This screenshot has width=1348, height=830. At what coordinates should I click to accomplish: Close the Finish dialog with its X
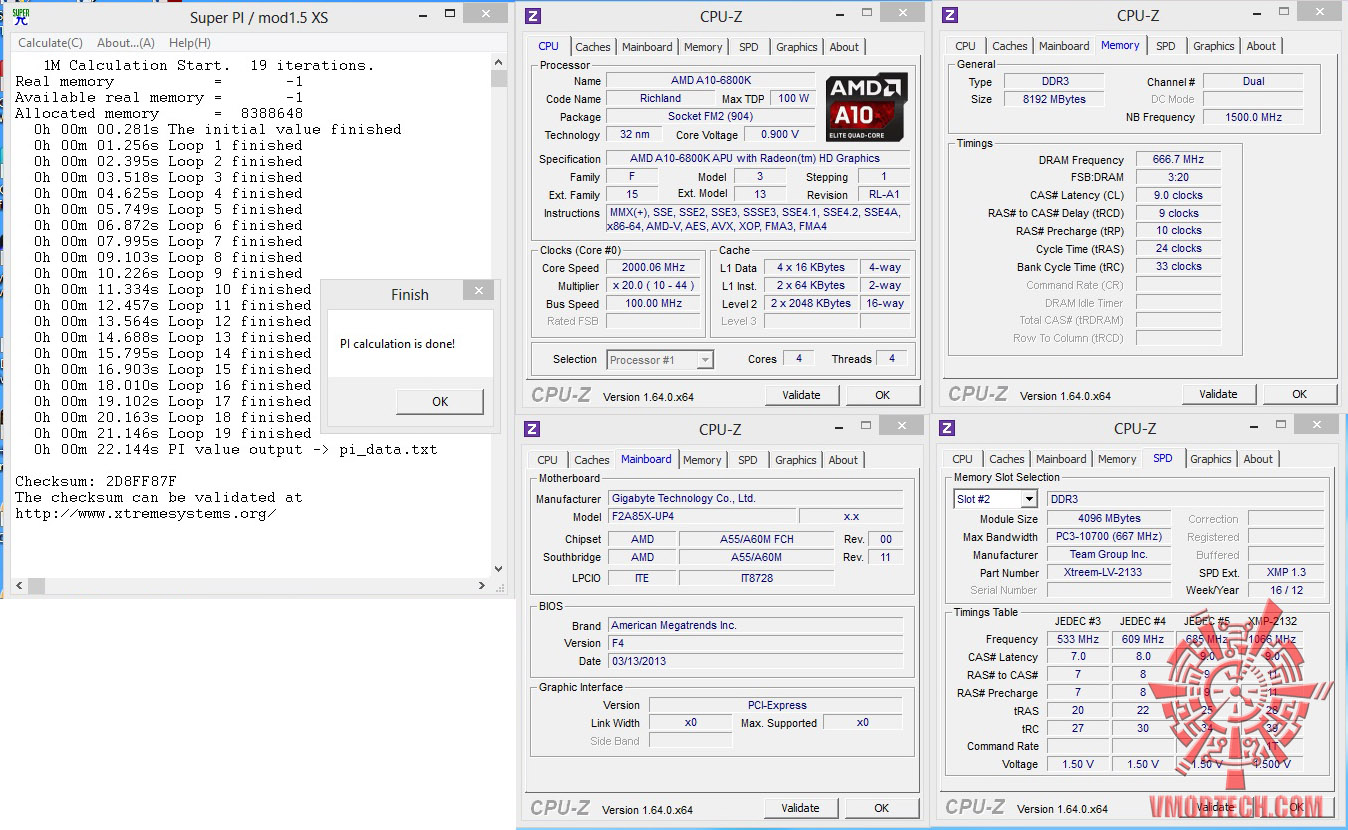click(478, 291)
